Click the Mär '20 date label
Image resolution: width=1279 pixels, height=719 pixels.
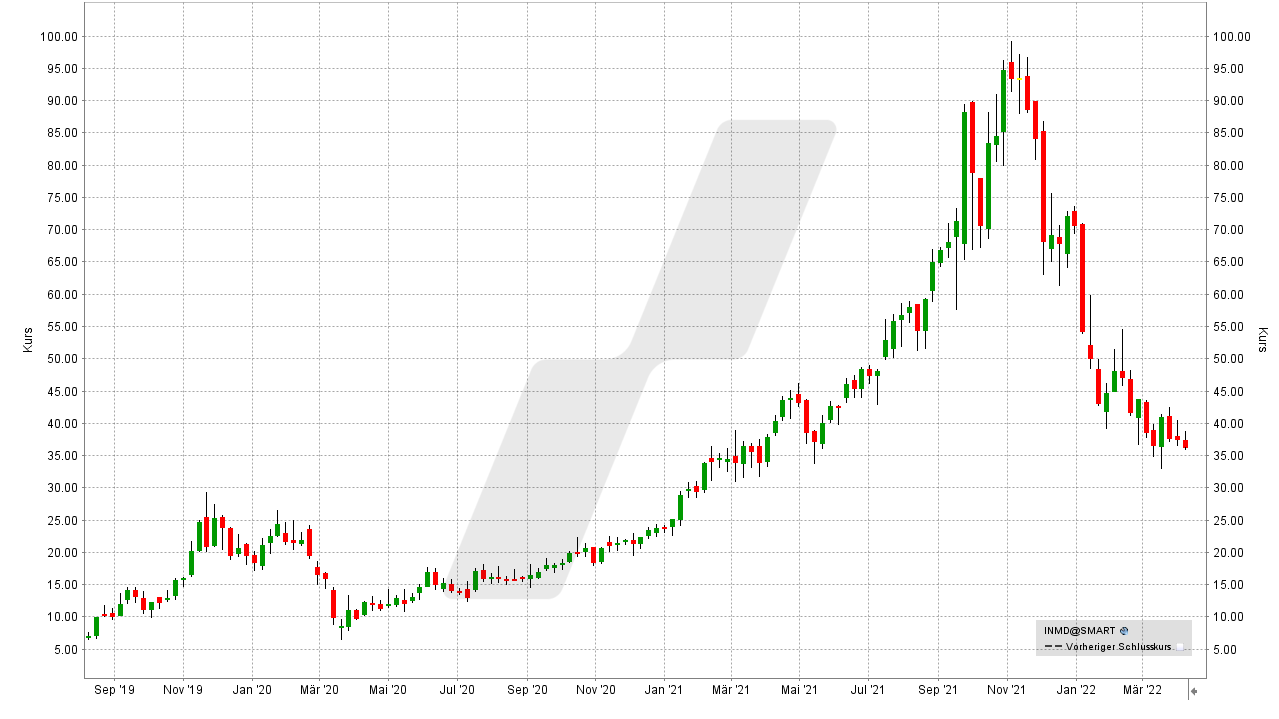coord(319,690)
